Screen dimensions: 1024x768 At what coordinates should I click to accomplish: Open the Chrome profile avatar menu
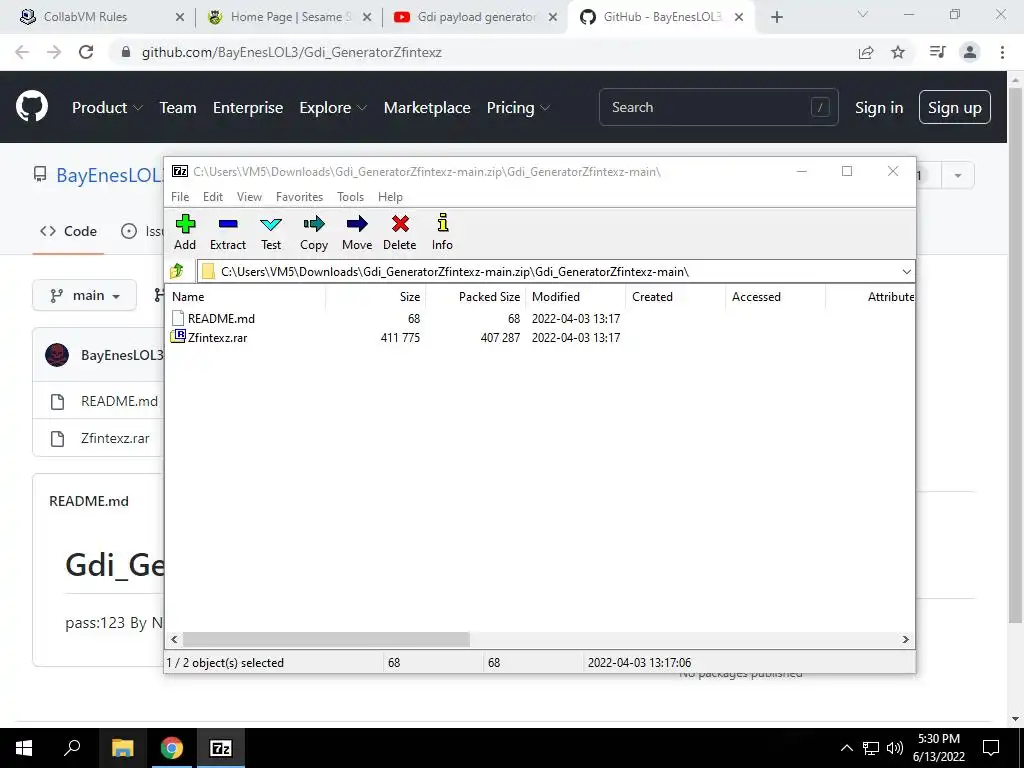[x=970, y=52]
